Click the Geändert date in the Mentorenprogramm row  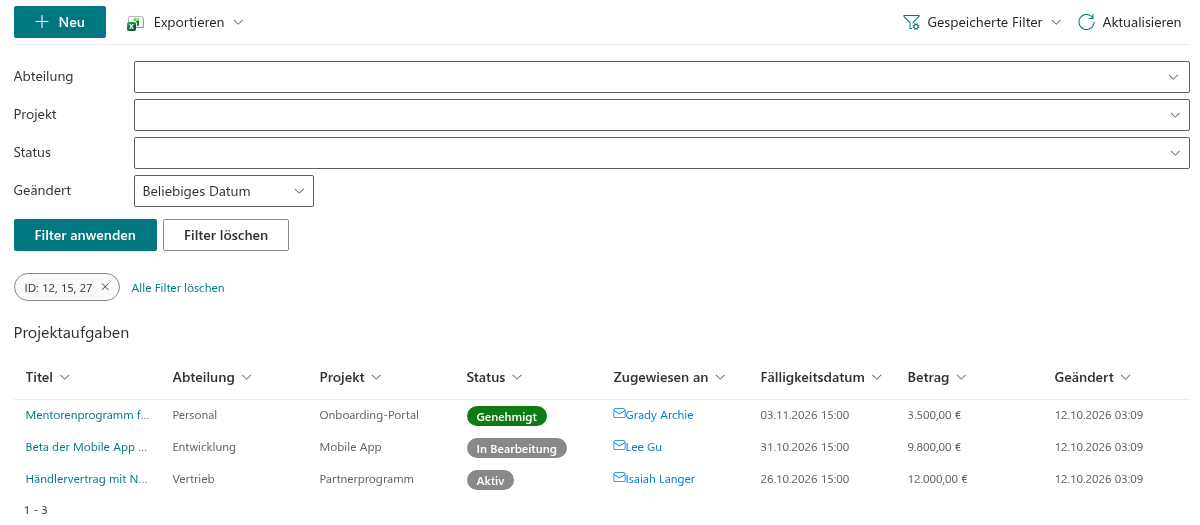(1099, 414)
